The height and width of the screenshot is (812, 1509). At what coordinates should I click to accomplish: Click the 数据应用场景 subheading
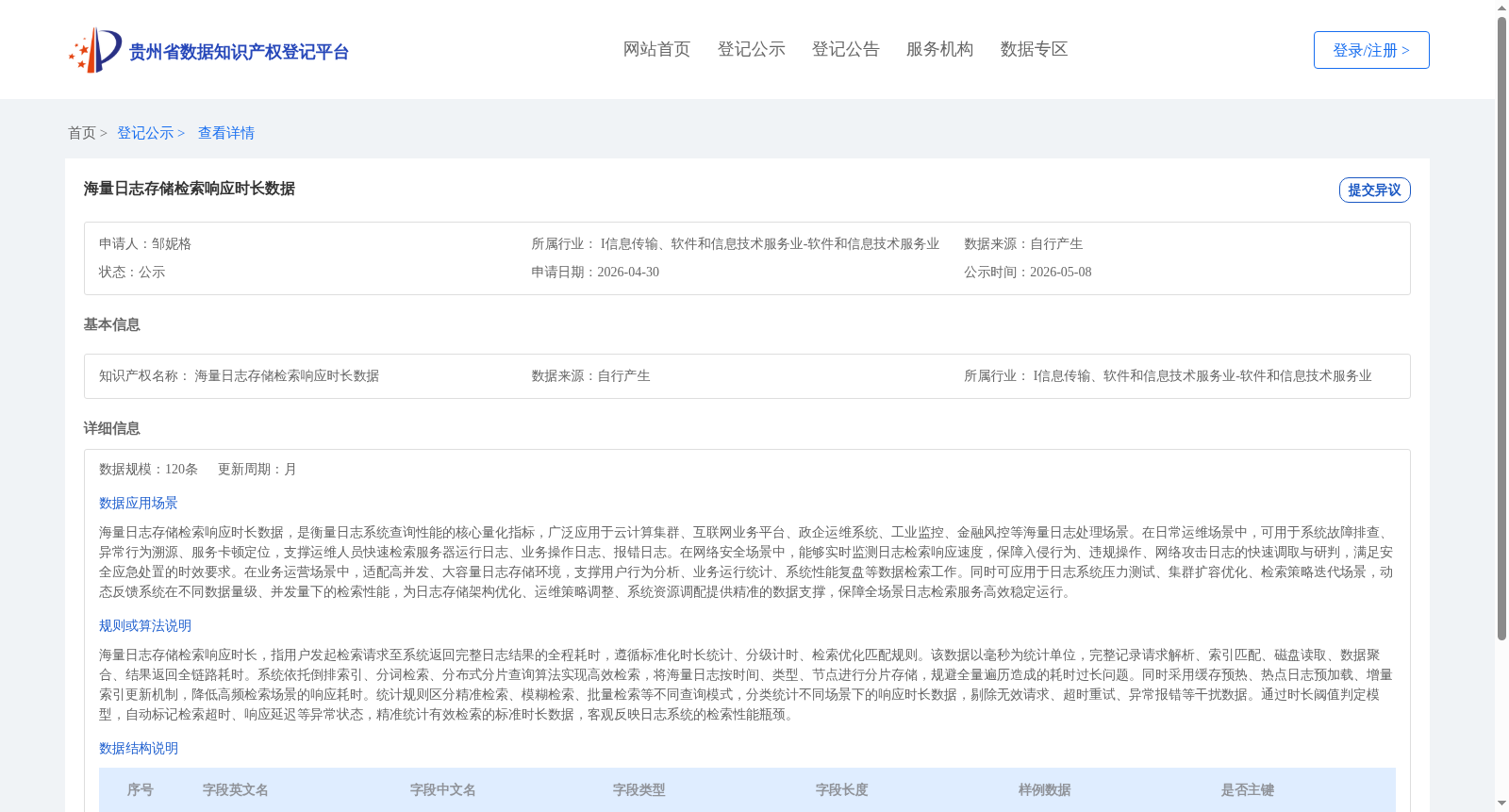139,503
